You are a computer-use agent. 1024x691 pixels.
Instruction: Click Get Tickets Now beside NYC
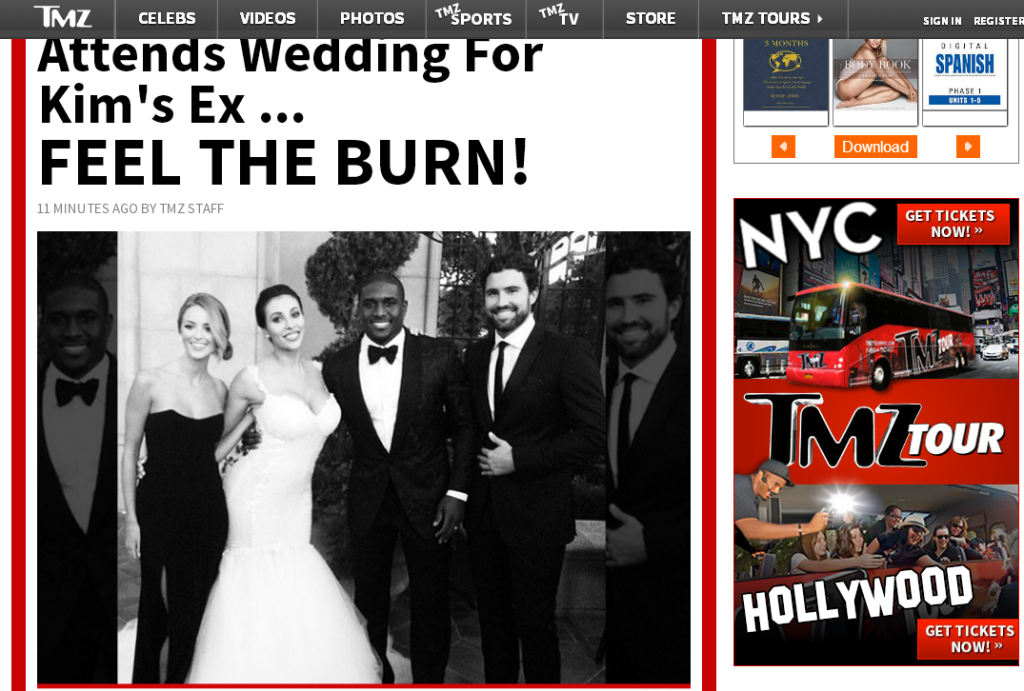point(953,224)
